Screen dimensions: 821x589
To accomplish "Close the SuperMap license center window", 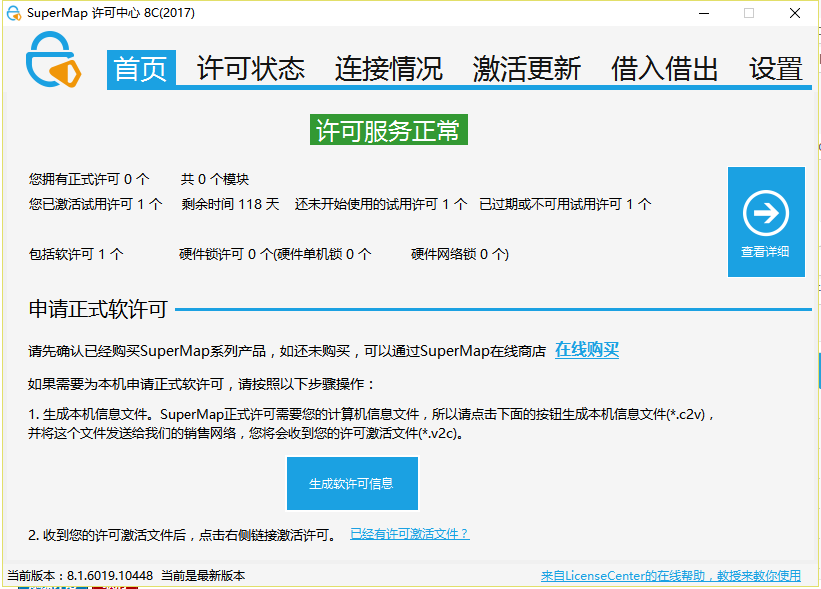I will tap(795, 13).
